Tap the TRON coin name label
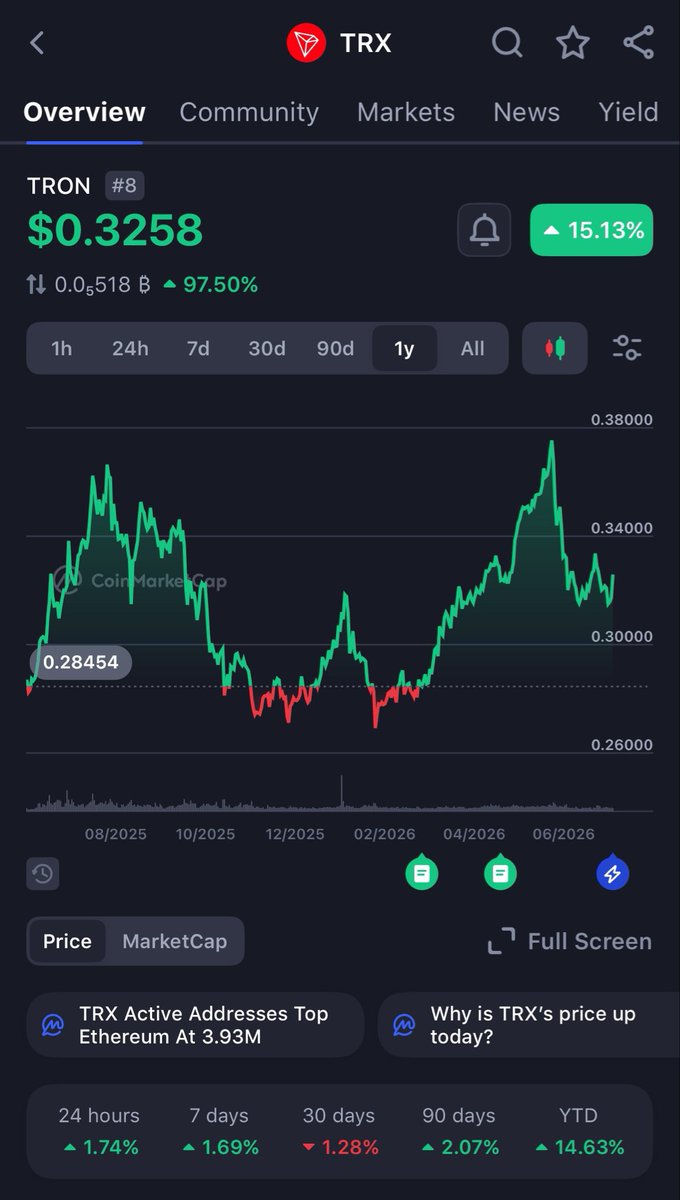Screen dimensions: 680x1200 [x=58, y=186]
